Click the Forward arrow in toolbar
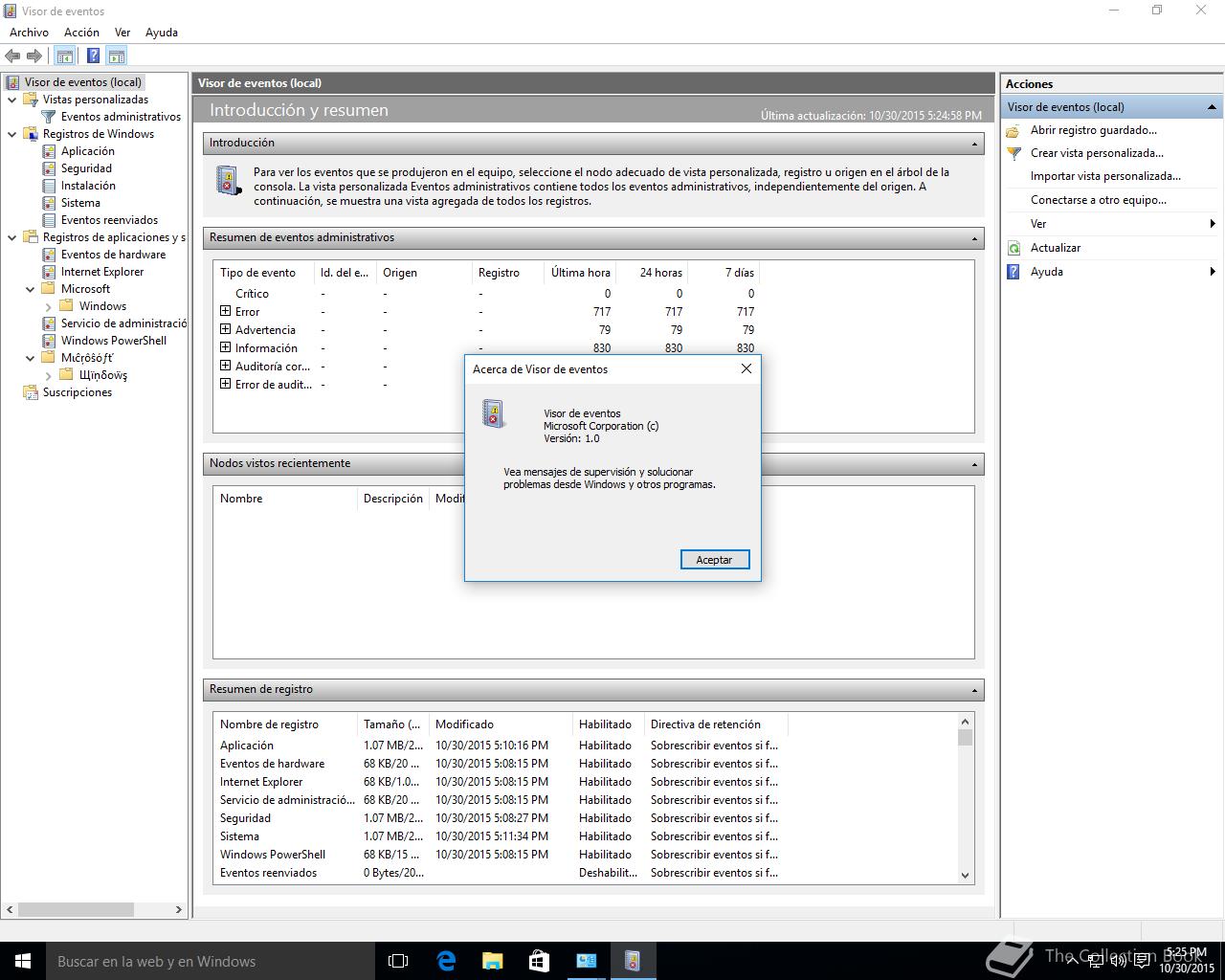Image resolution: width=1225 pixels, height=980 pixels. (34, 56)
